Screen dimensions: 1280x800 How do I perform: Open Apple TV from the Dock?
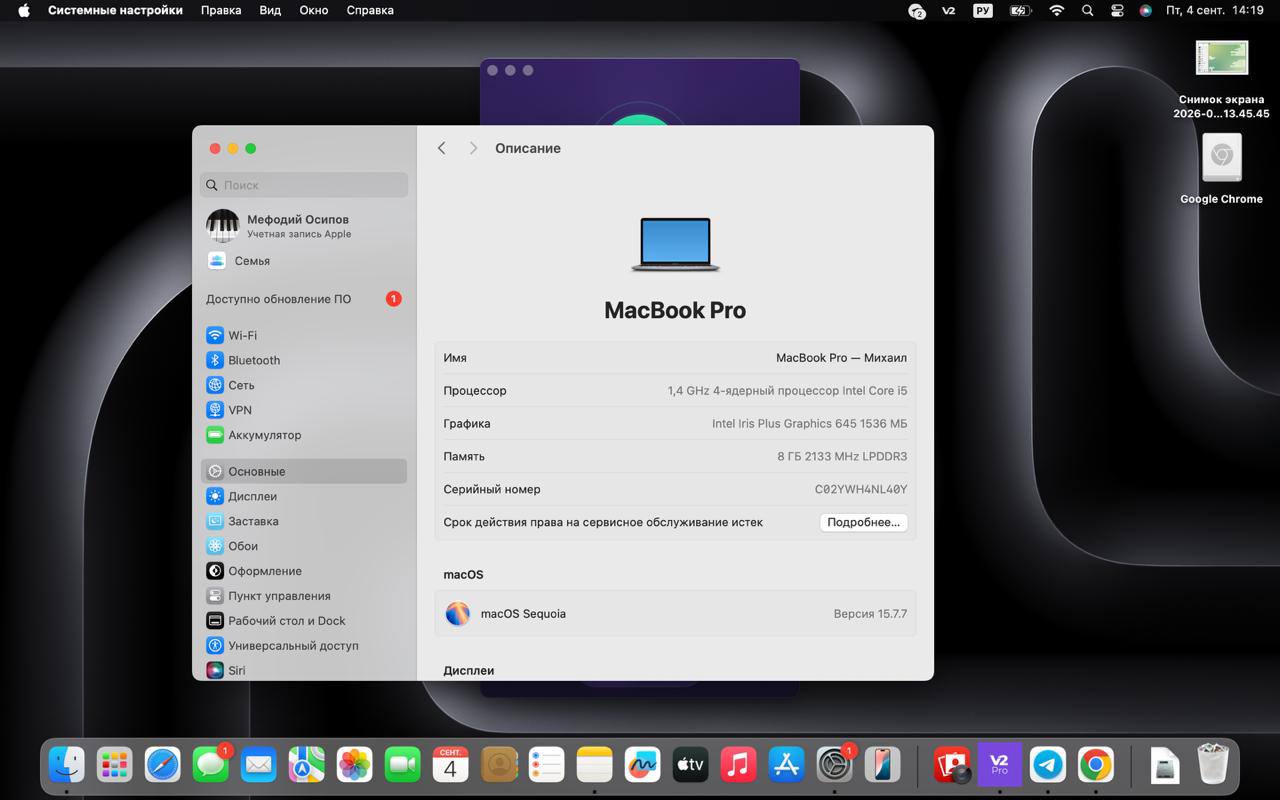point(690,765)
